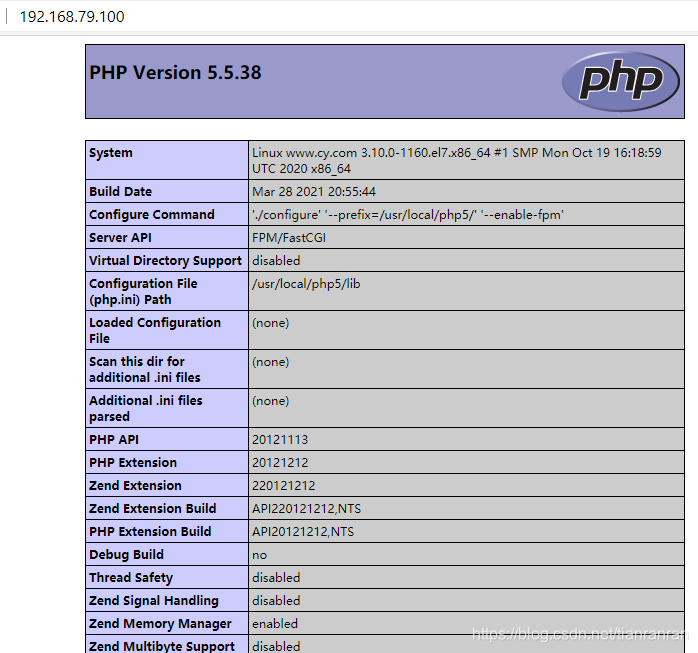Click disabled value for Zend Multibyte Support
The image size is (698, 653).
[x=276, y=646]
